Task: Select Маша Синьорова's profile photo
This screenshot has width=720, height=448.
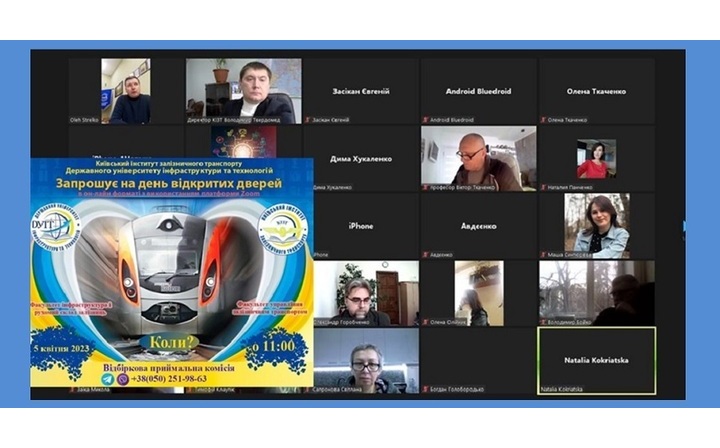Action: pyautogui.click(x=597, y=225)
